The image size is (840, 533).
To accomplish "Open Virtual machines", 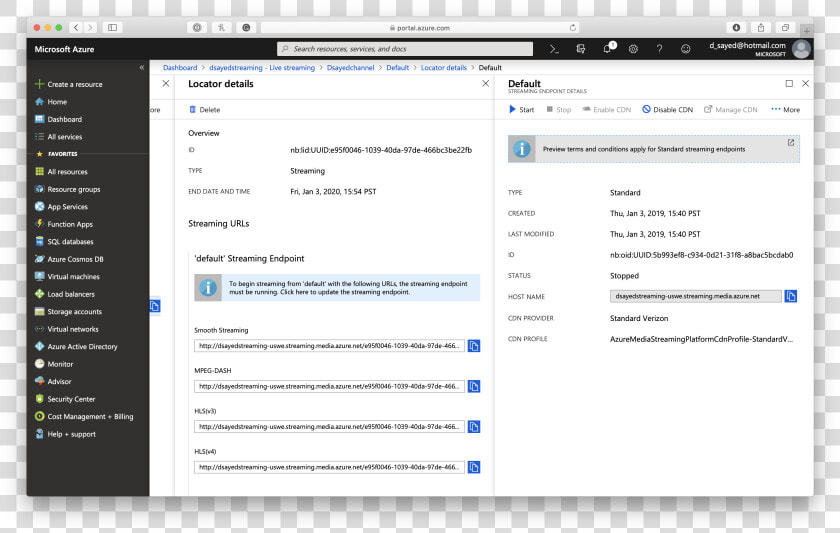I will [x=67, y=276].
